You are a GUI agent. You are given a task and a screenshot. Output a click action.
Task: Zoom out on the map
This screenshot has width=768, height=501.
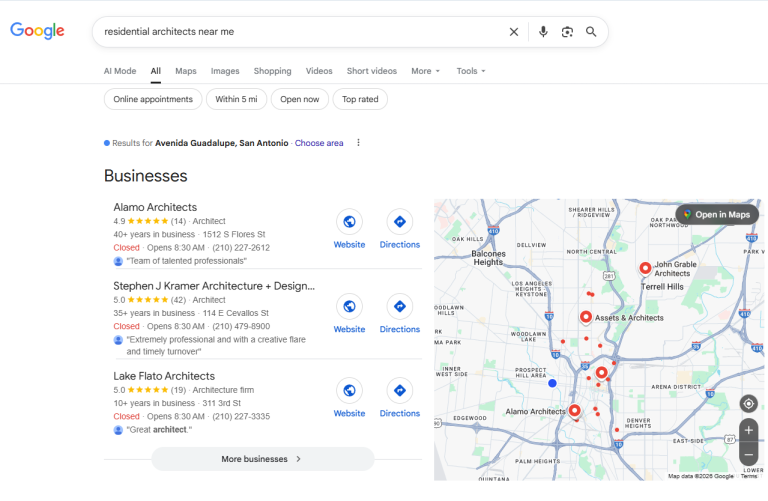[748, 454]
